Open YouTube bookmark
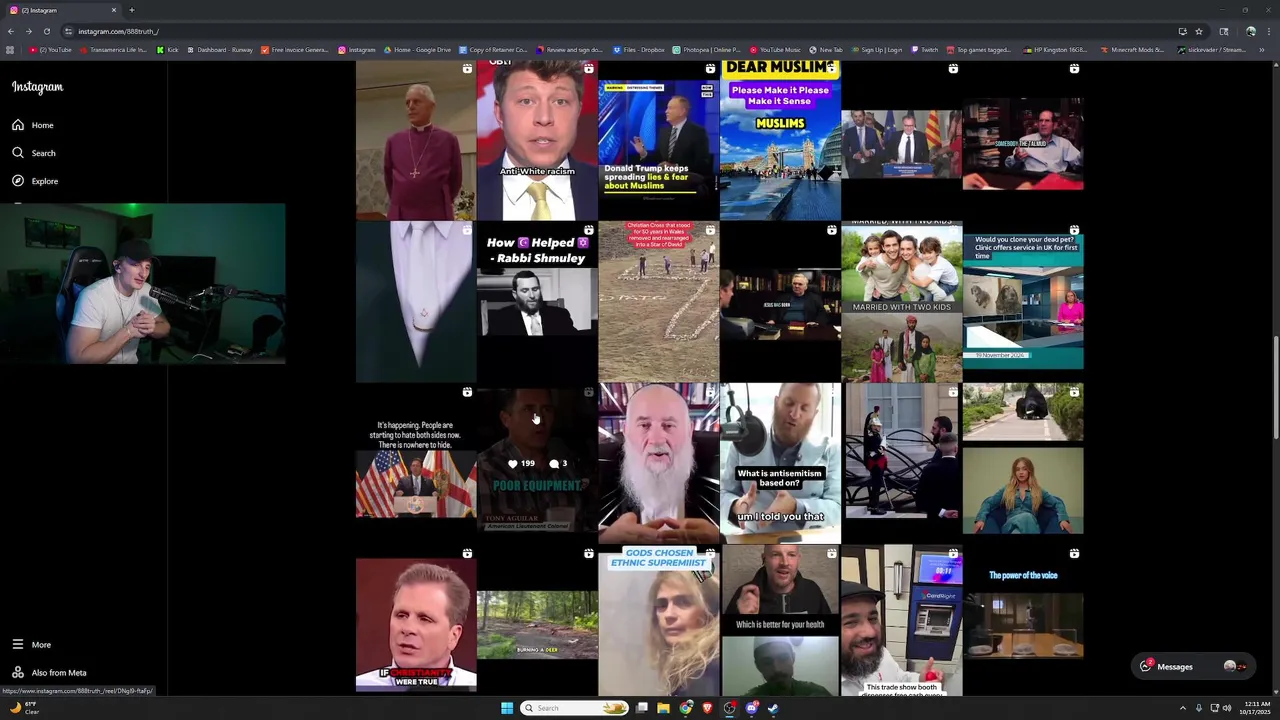 tap(51, 50)
